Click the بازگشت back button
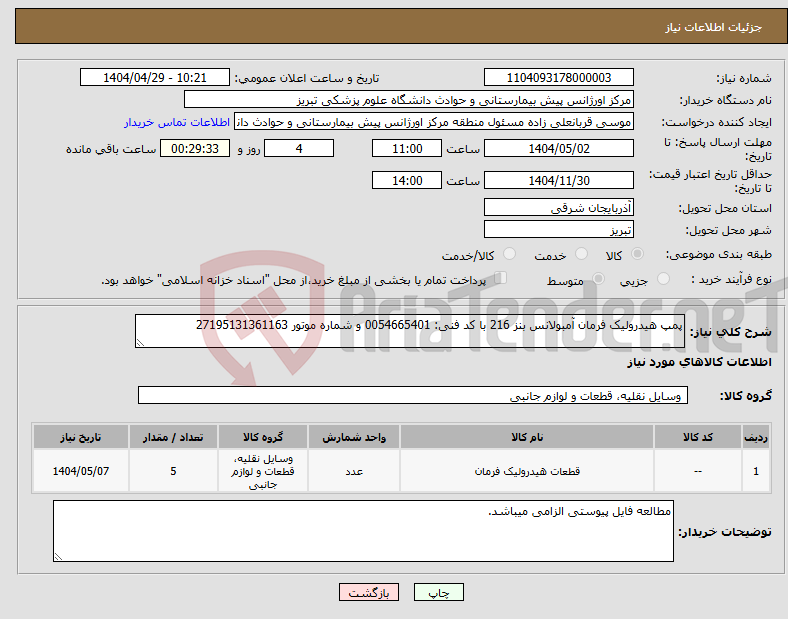 pos(369,592)
